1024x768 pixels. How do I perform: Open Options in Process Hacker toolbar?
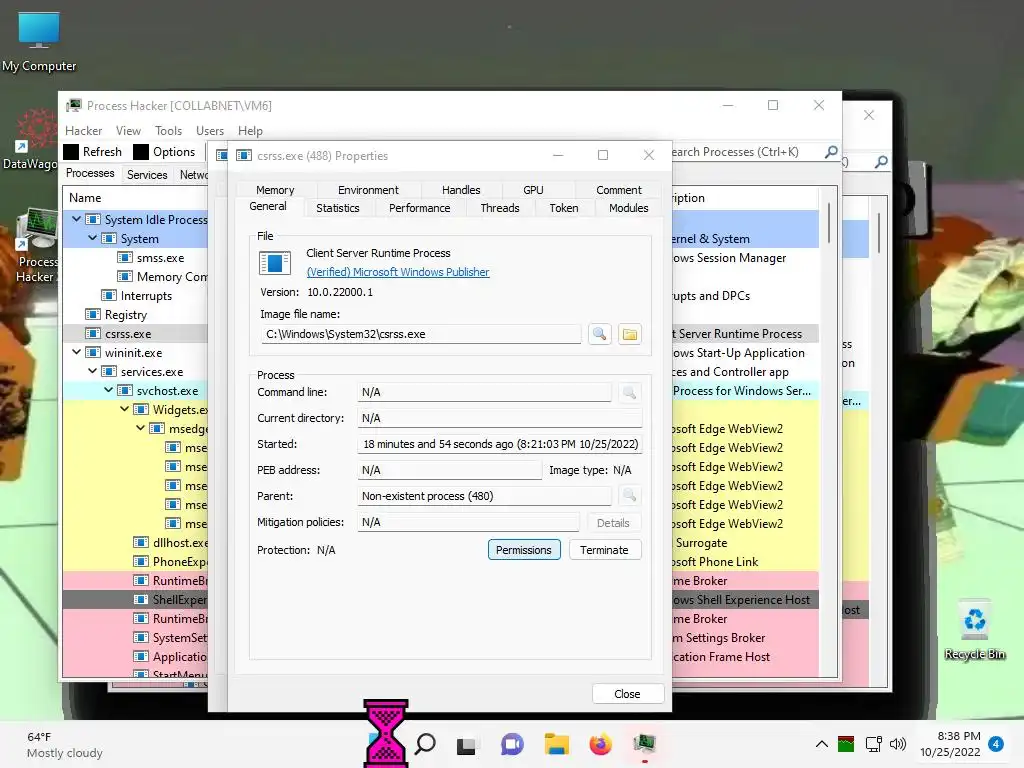pyautogui.click(x=164, y=152)
